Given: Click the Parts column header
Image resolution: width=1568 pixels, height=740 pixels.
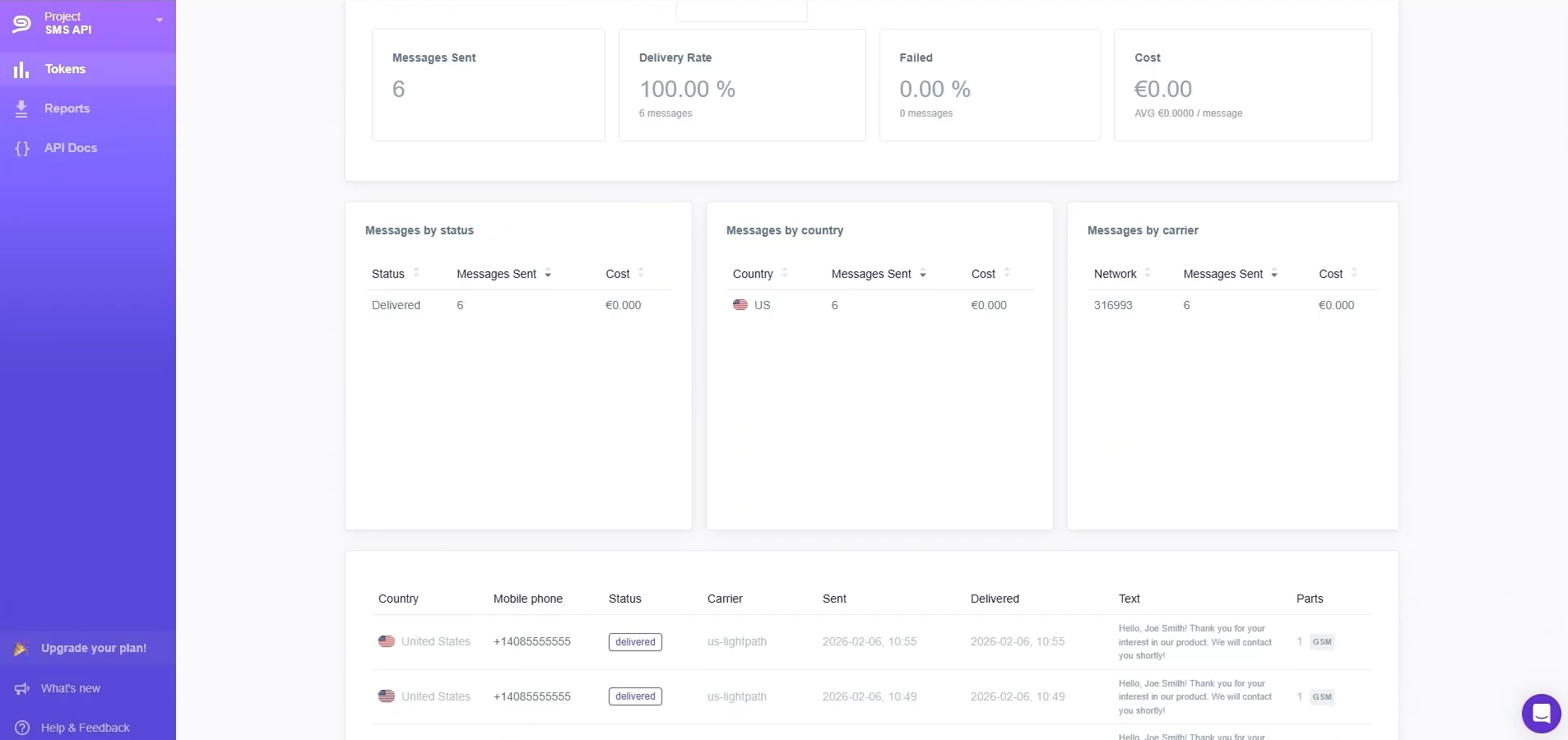Looking at the screenshot, I should (1310, 599).
